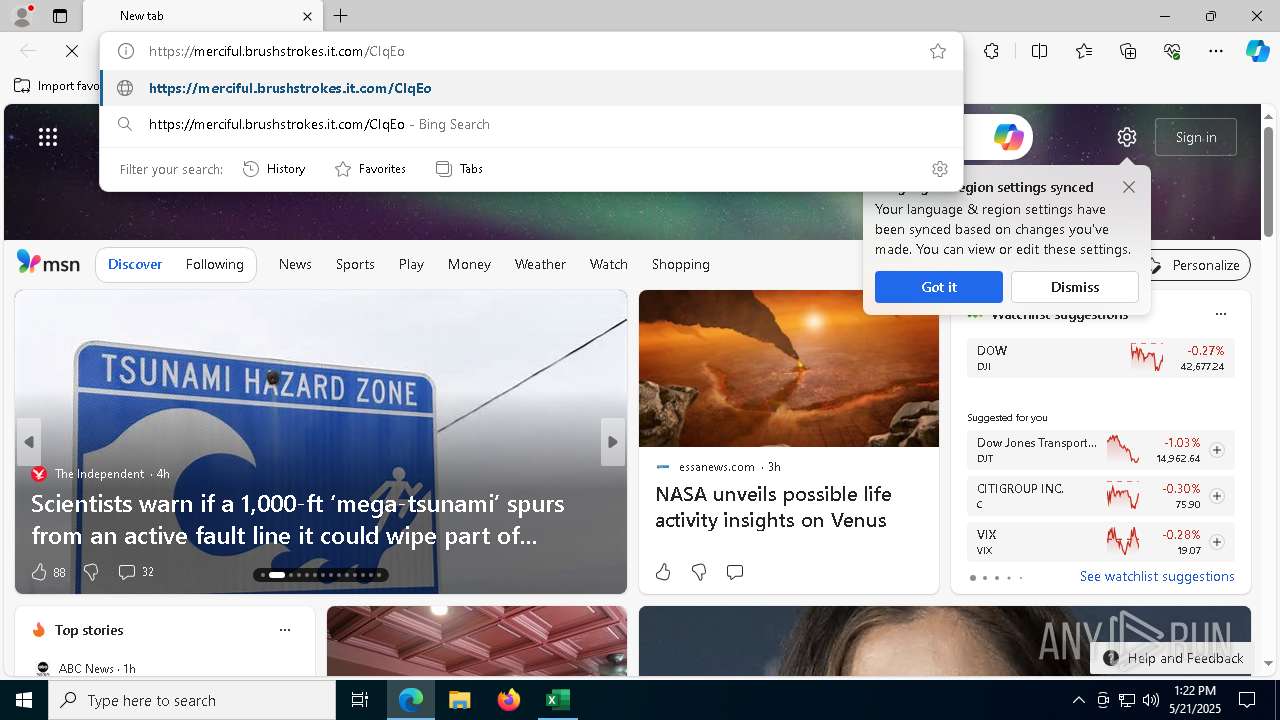Open the browser profile icon
This screenshot has height=720, width=1280.
pos(21,16)
